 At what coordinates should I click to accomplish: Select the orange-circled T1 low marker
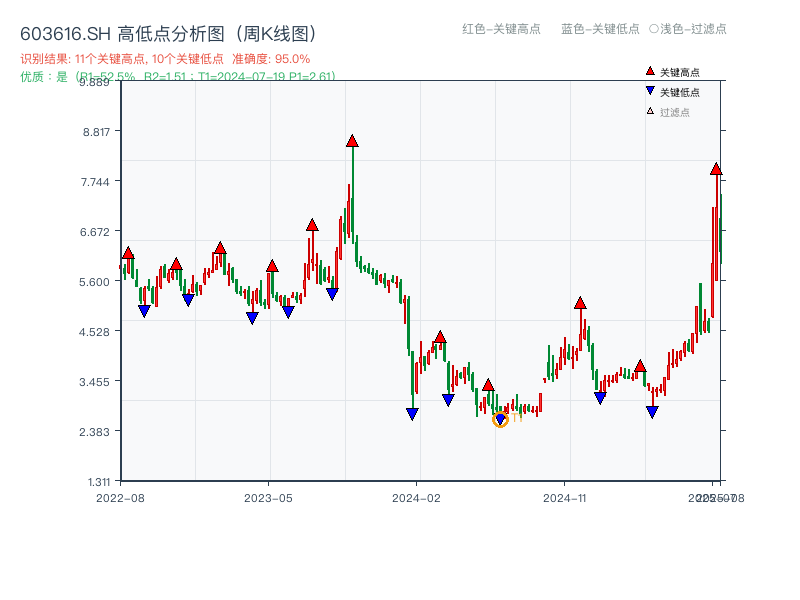501,419
